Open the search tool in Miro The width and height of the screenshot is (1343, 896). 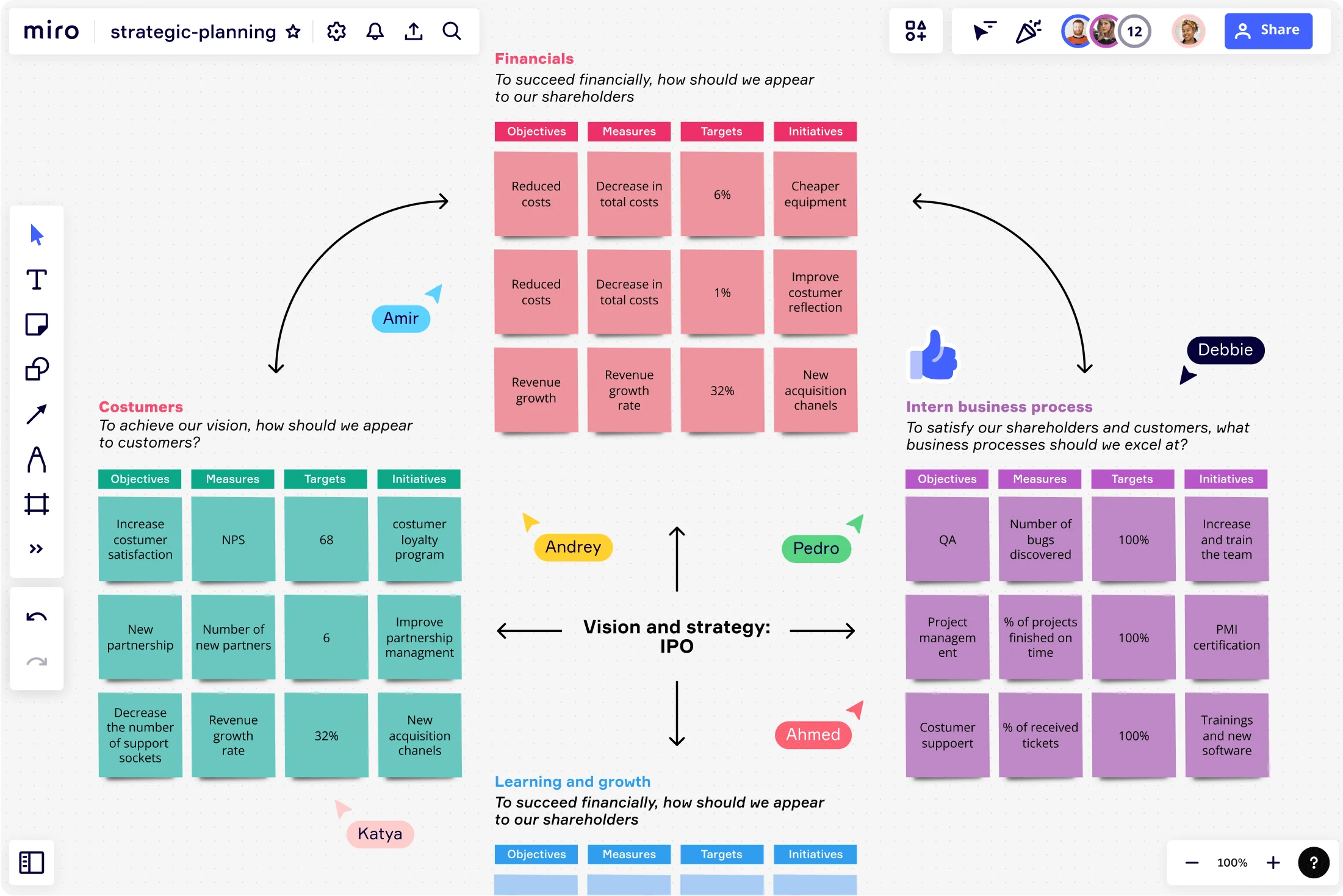(x=452, y=30)
